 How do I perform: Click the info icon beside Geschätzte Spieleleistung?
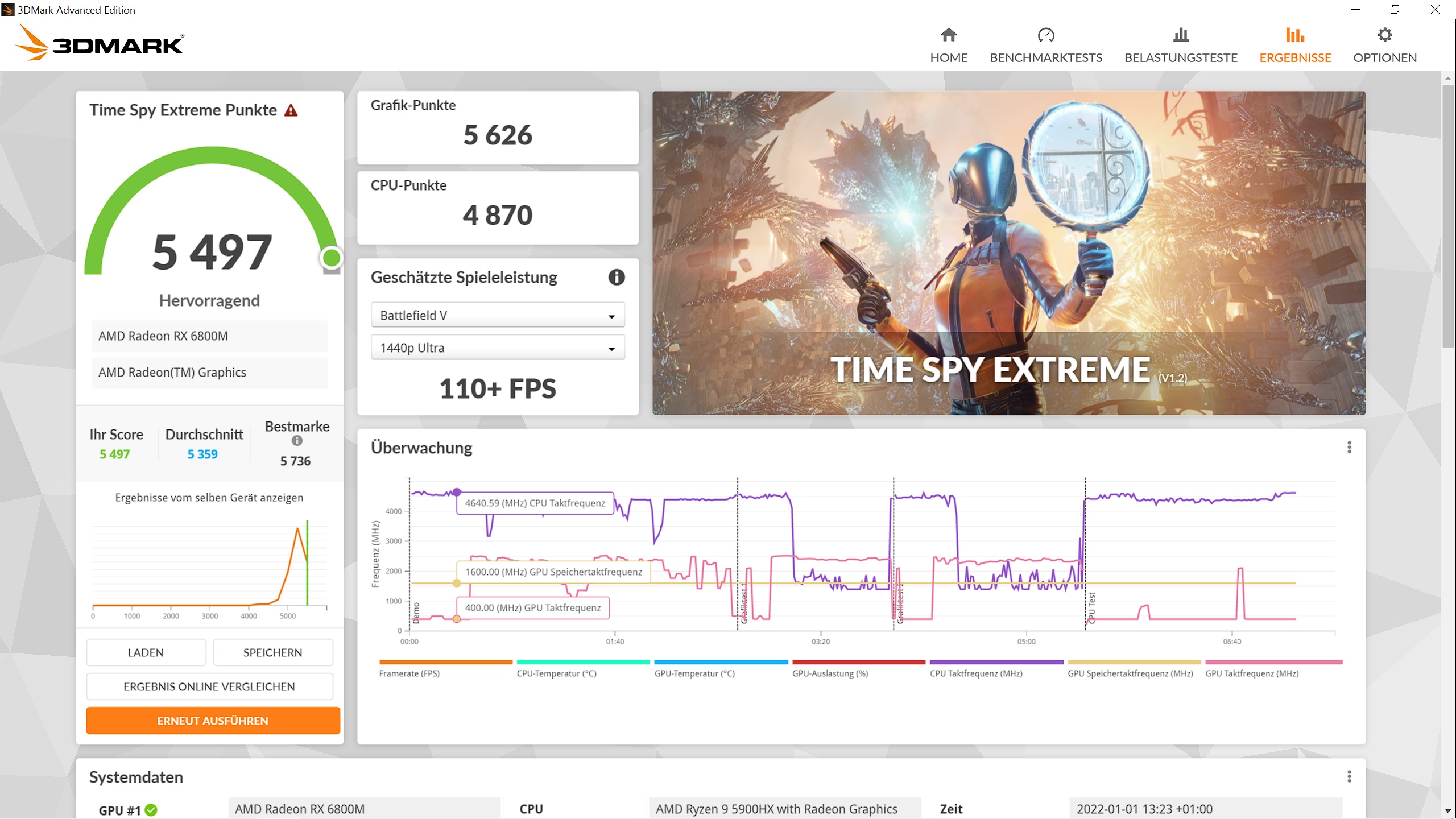616,278
